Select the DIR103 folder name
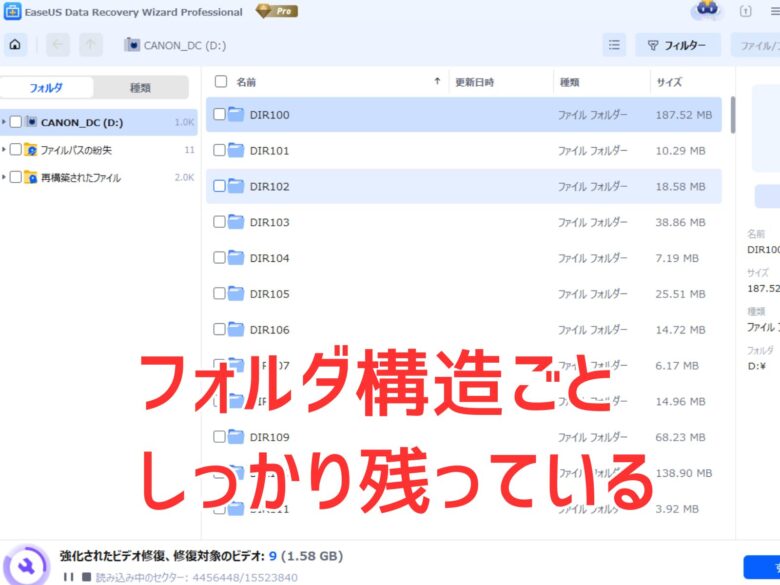Viewport: 780px width, 585px height. click(x=270, y=222)
